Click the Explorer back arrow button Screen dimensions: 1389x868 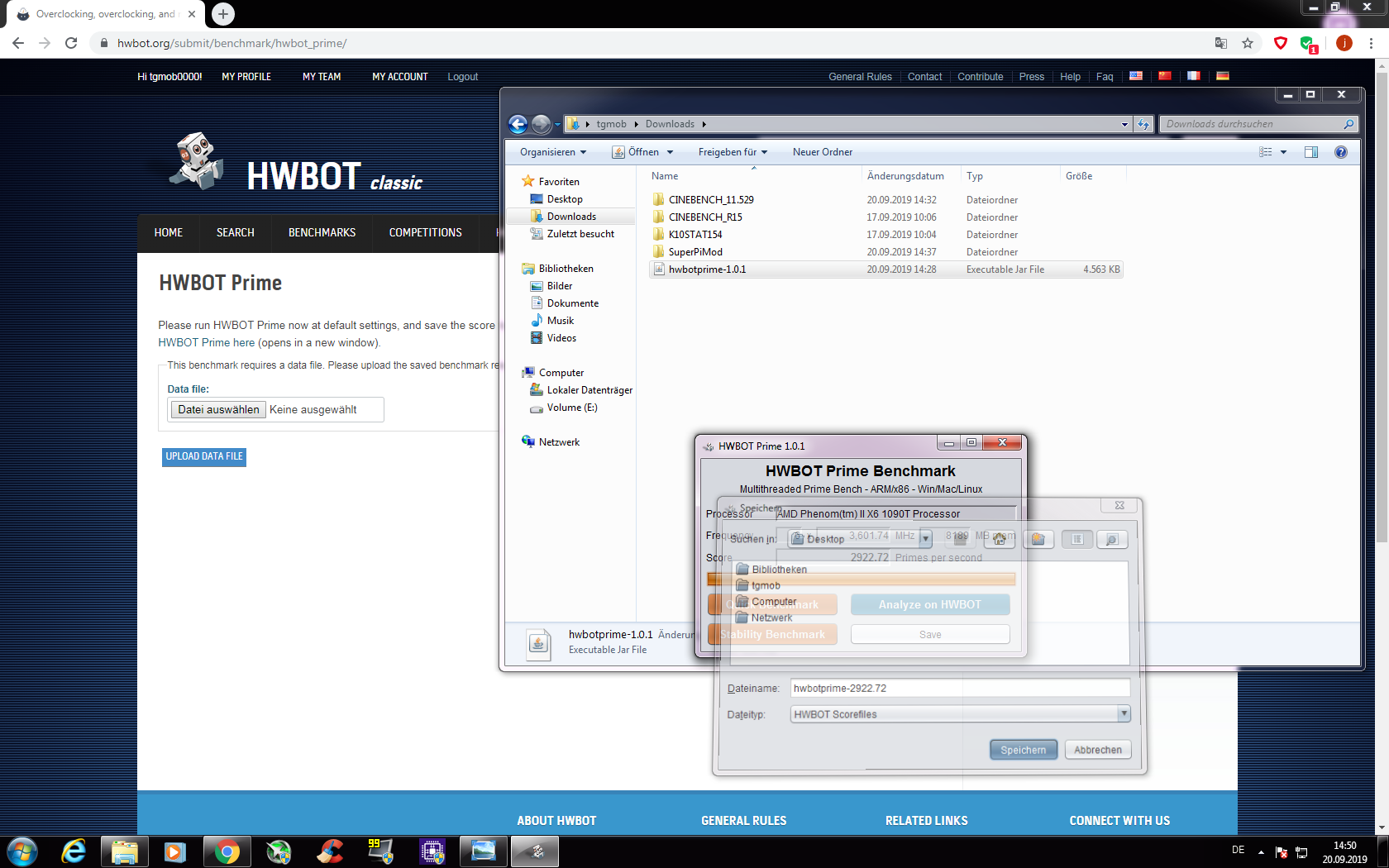[x=518, y=124]
